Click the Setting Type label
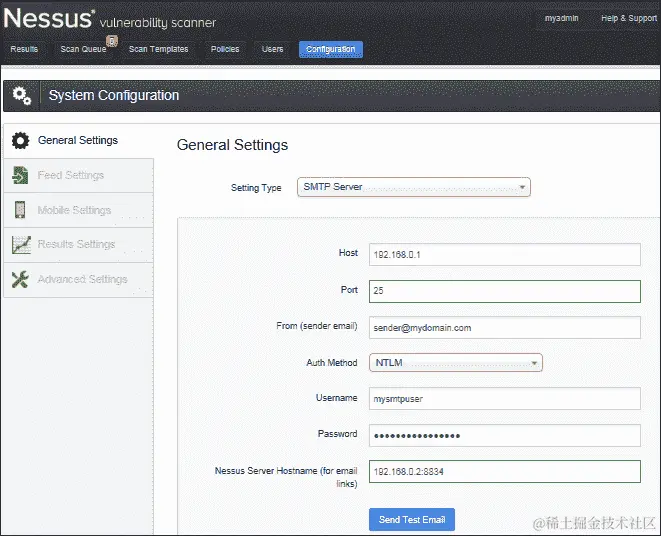This screenshot has width=661, height=536. click(x=256, y=188)
